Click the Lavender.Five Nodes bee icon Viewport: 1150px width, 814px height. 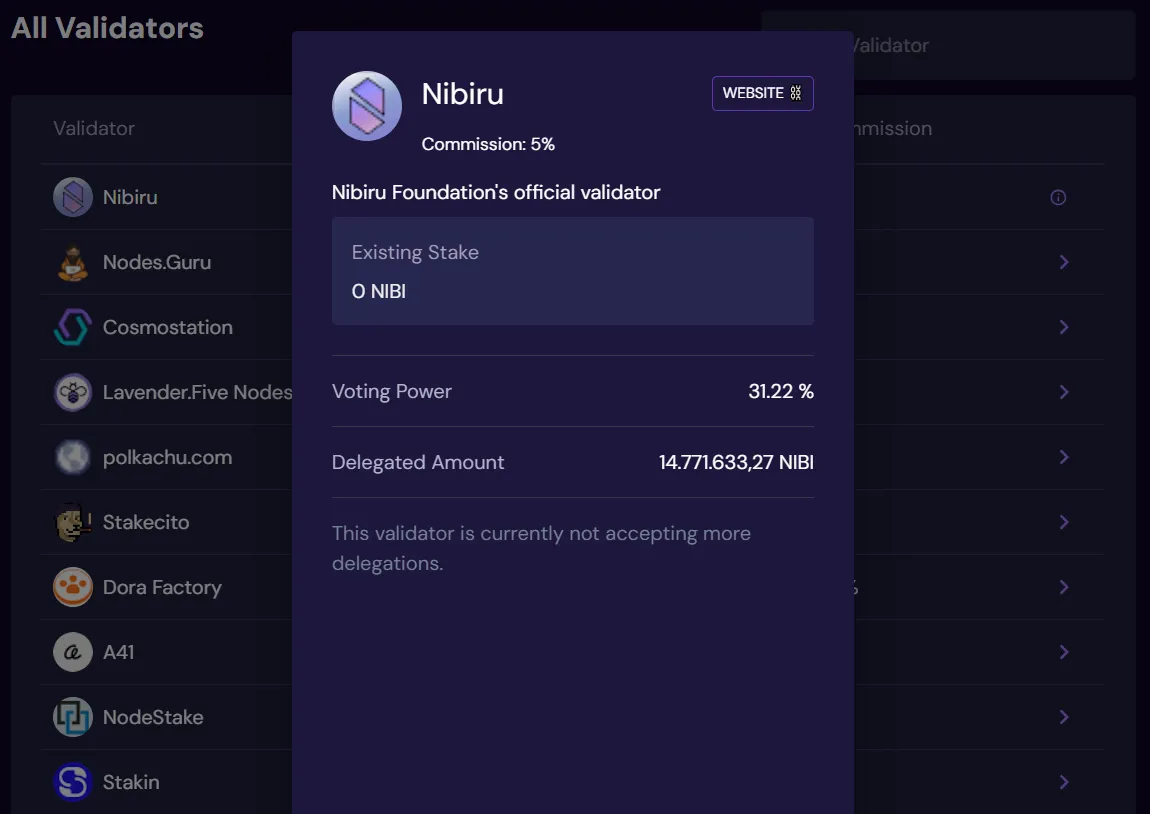point(73,392)
